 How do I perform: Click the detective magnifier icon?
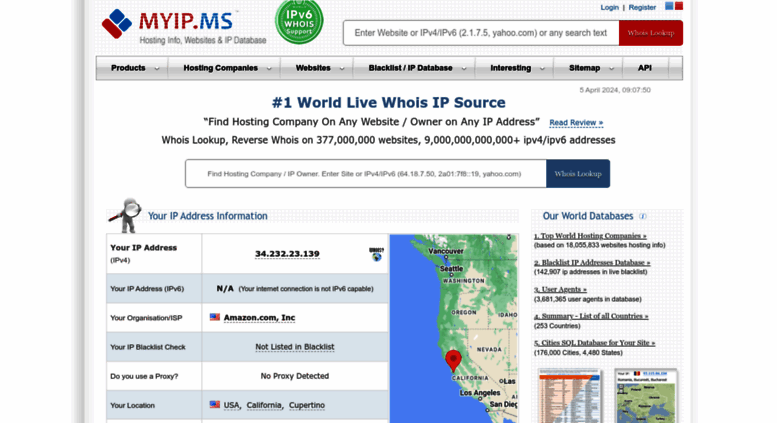pos(126,215)
